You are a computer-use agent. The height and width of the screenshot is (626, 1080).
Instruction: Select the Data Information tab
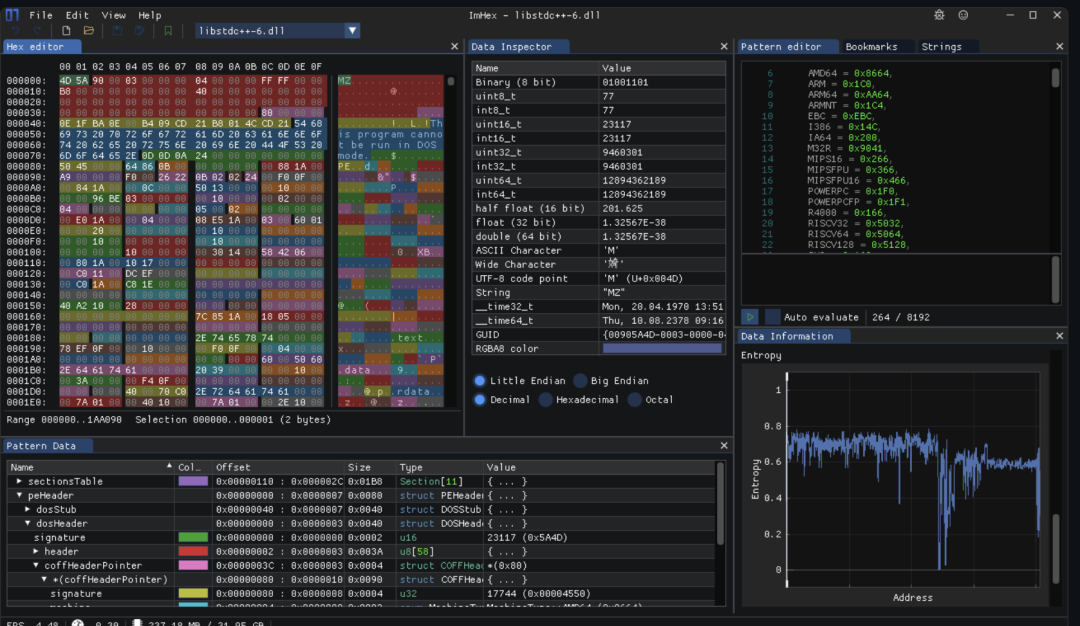tap(794, 336)
